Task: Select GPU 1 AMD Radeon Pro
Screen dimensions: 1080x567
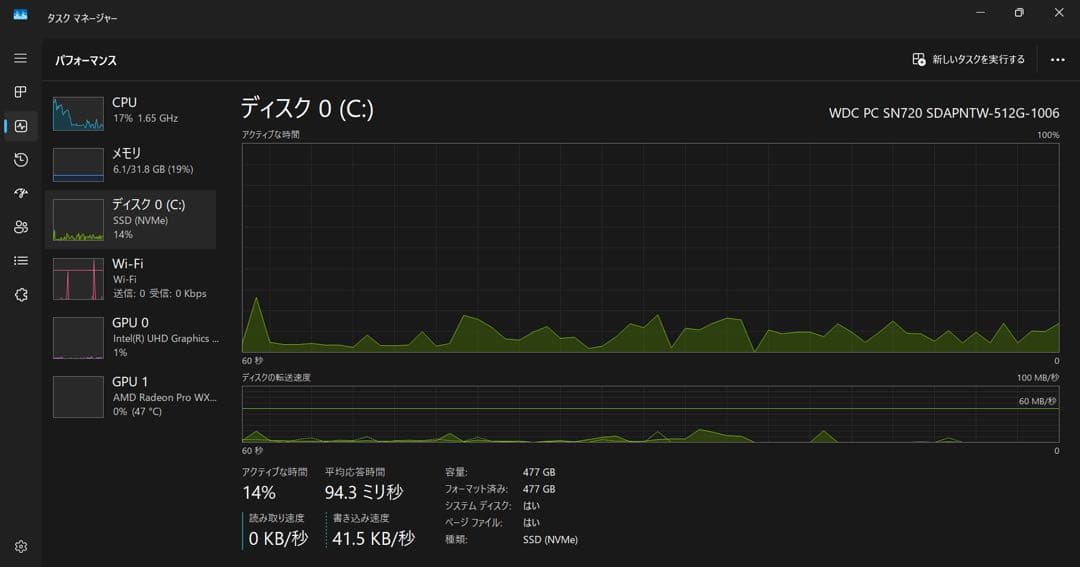Action: pos(130,396)
